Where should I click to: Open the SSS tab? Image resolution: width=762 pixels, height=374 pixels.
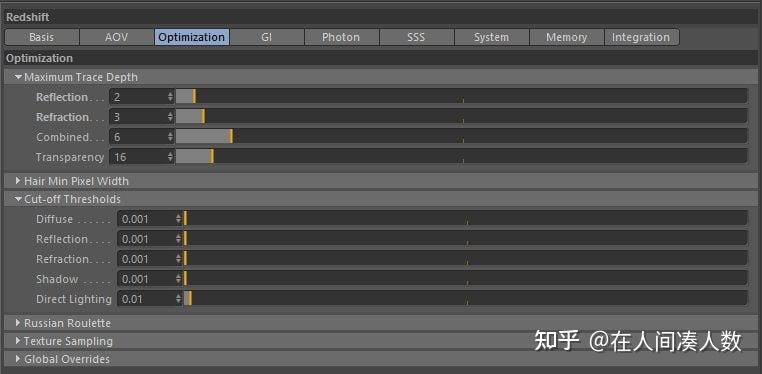click(x=416, y=37)
